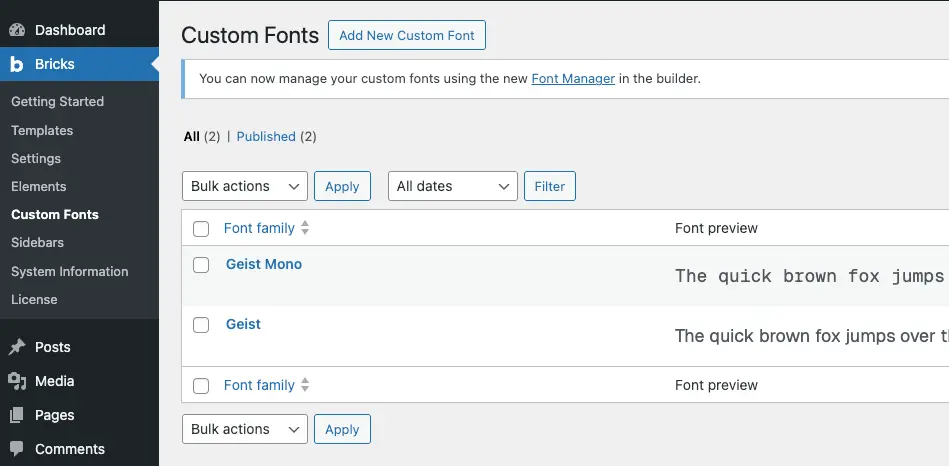Image resolution: width=949 pixels, height=466 pixels.
Task: Open Posts in the sidebar
Action: click(x=53, y=347)
